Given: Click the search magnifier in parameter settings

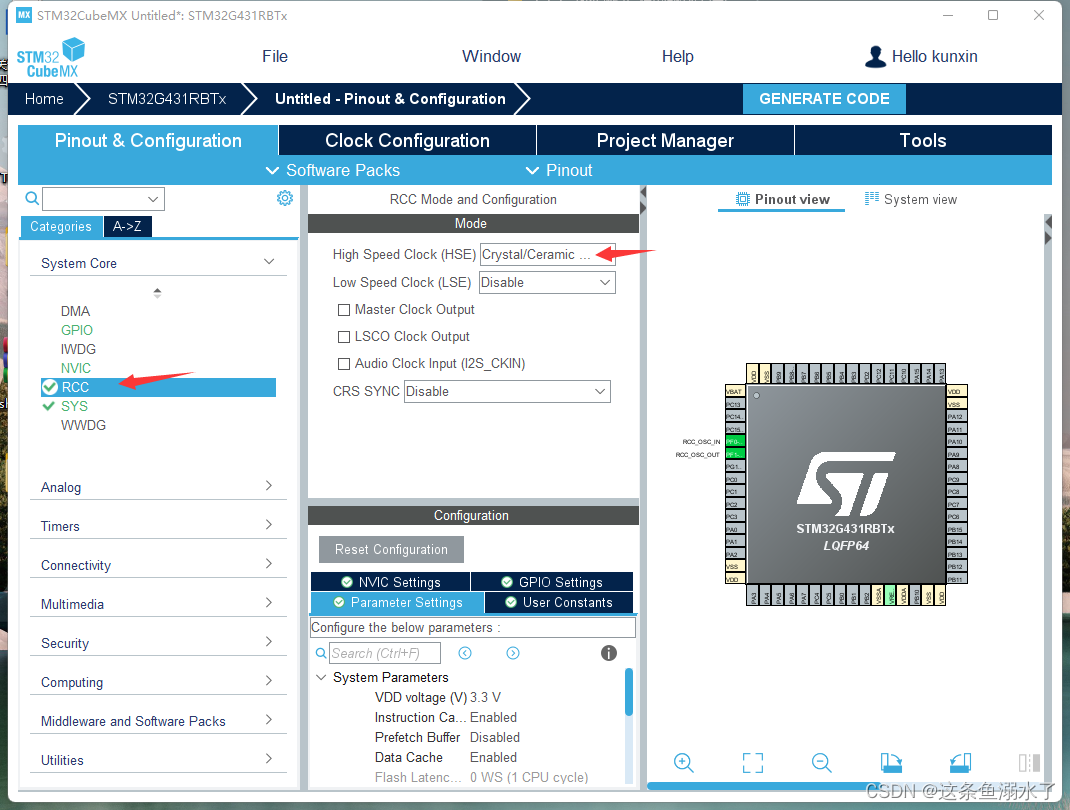Looking at the screenshot, I should (x=320, y=653).
